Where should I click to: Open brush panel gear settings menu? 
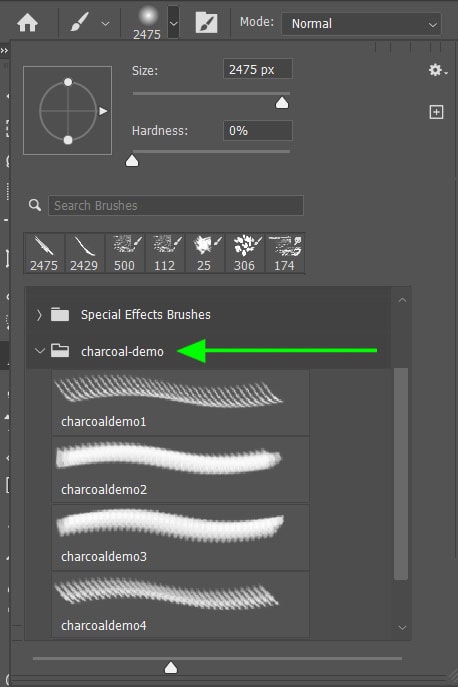pos(437,70)
